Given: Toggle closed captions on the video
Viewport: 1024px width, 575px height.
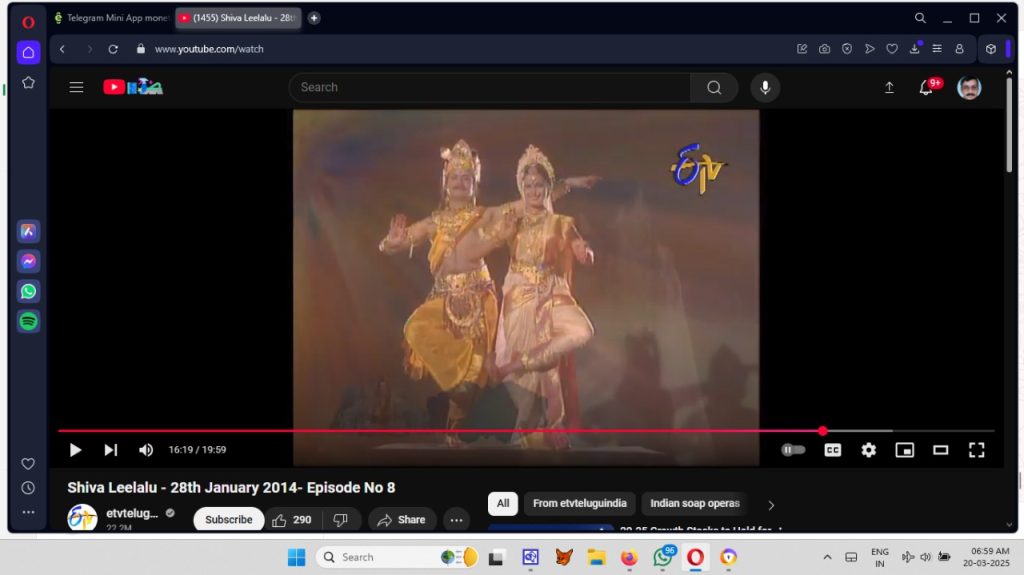Looking at the screenshot, I should 833,450.
